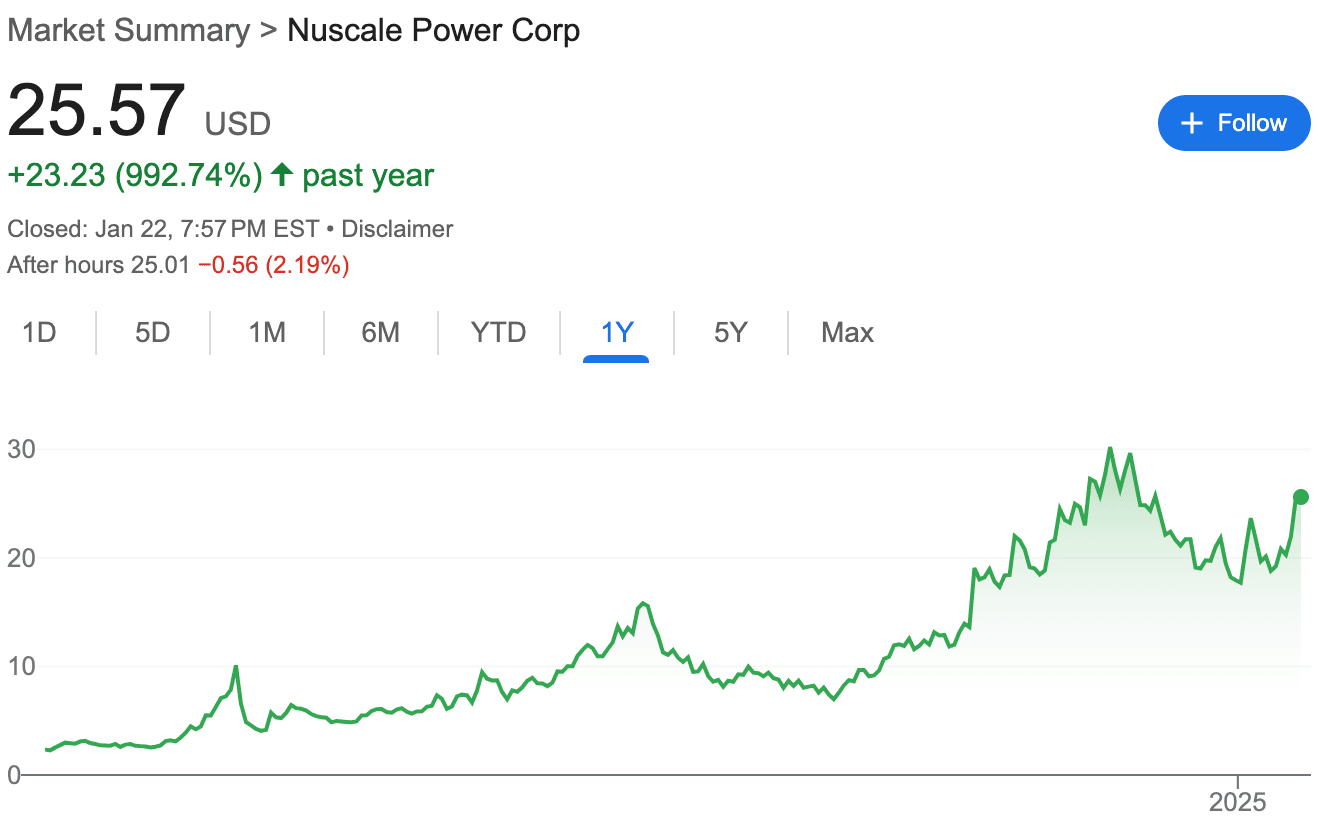Click the Market Summary breadcrumb link
Image resolution: width=1320 pixels, height=836 pixels.
pyautogui.click(x=126, y=30)
